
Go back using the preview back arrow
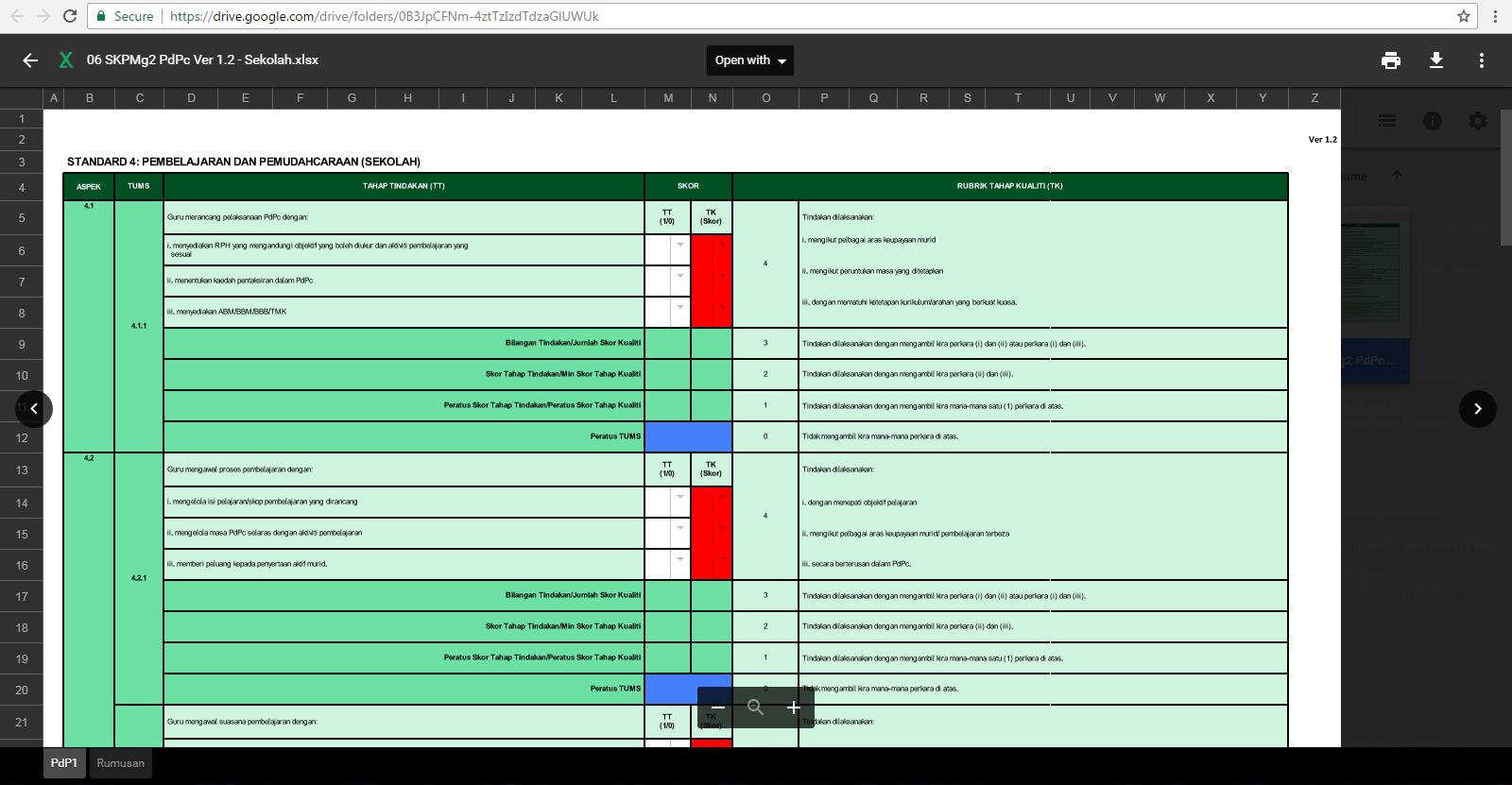(x=30, y=60)
